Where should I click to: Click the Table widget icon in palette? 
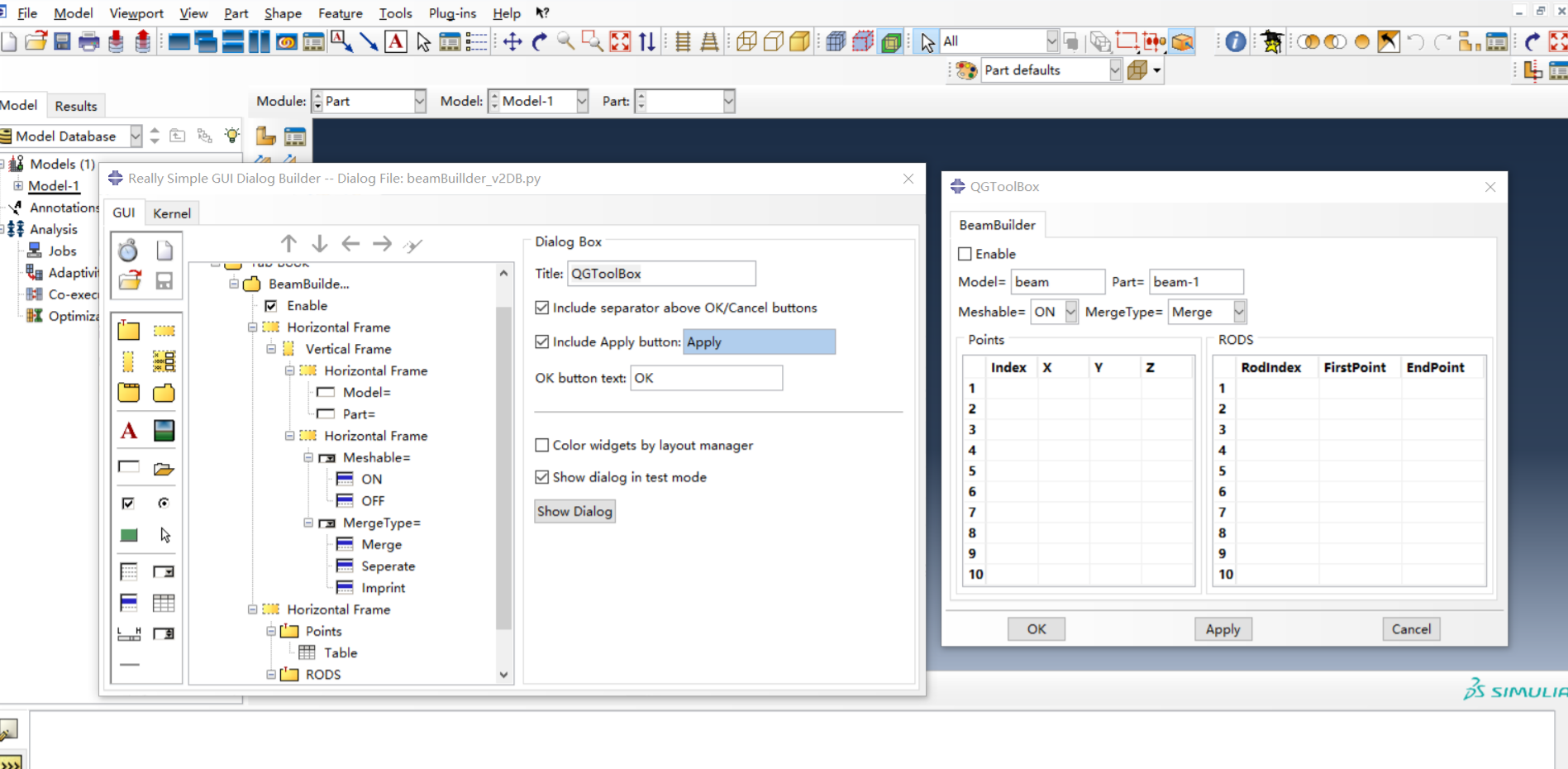[x=164, y=603]
